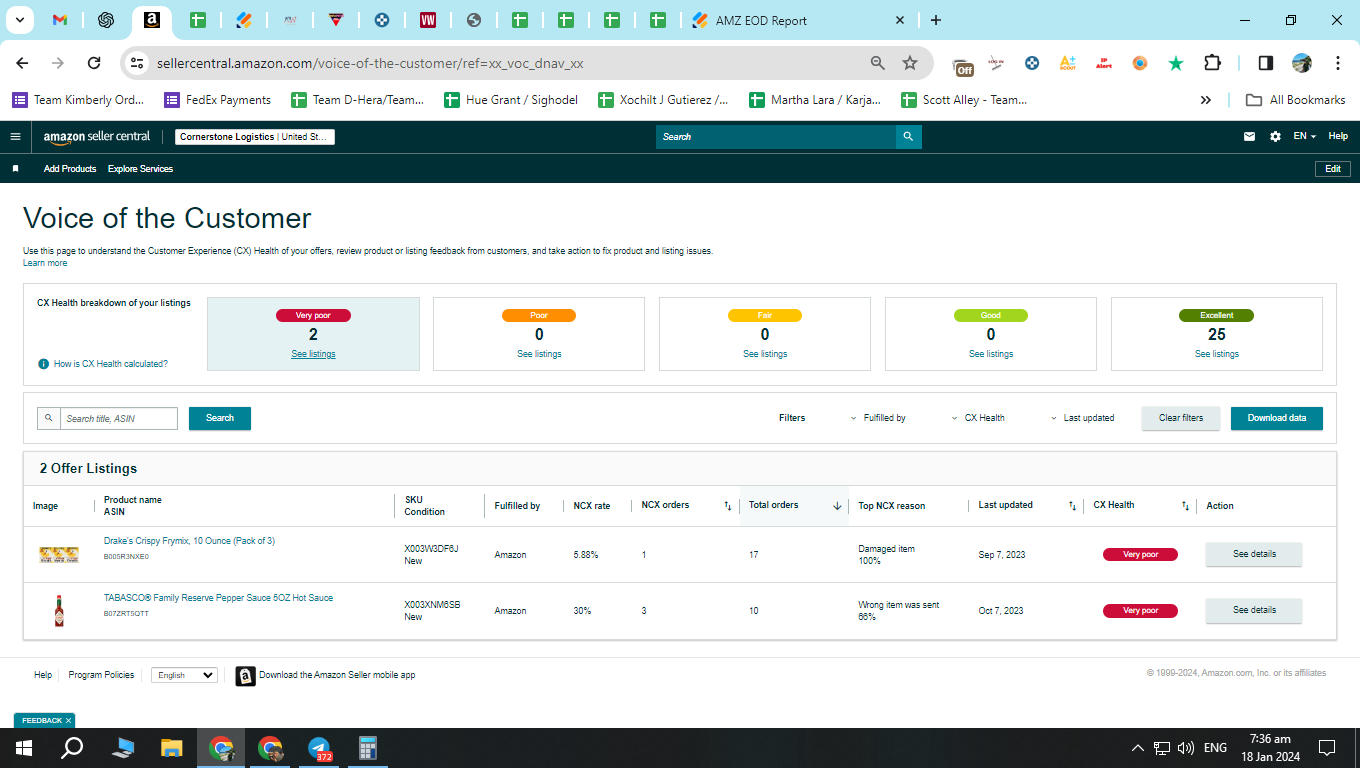The height and width of the screenshot is (768, 1360).
Task: Open a new Chrome tab
Action: point(936,20)
